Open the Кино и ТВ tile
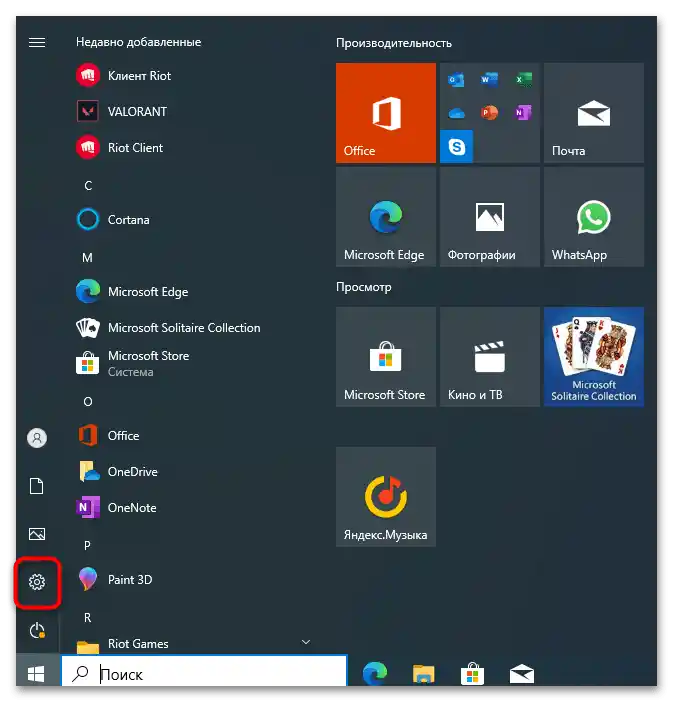This screenshot has width=673, height=702. click(489, 357)
